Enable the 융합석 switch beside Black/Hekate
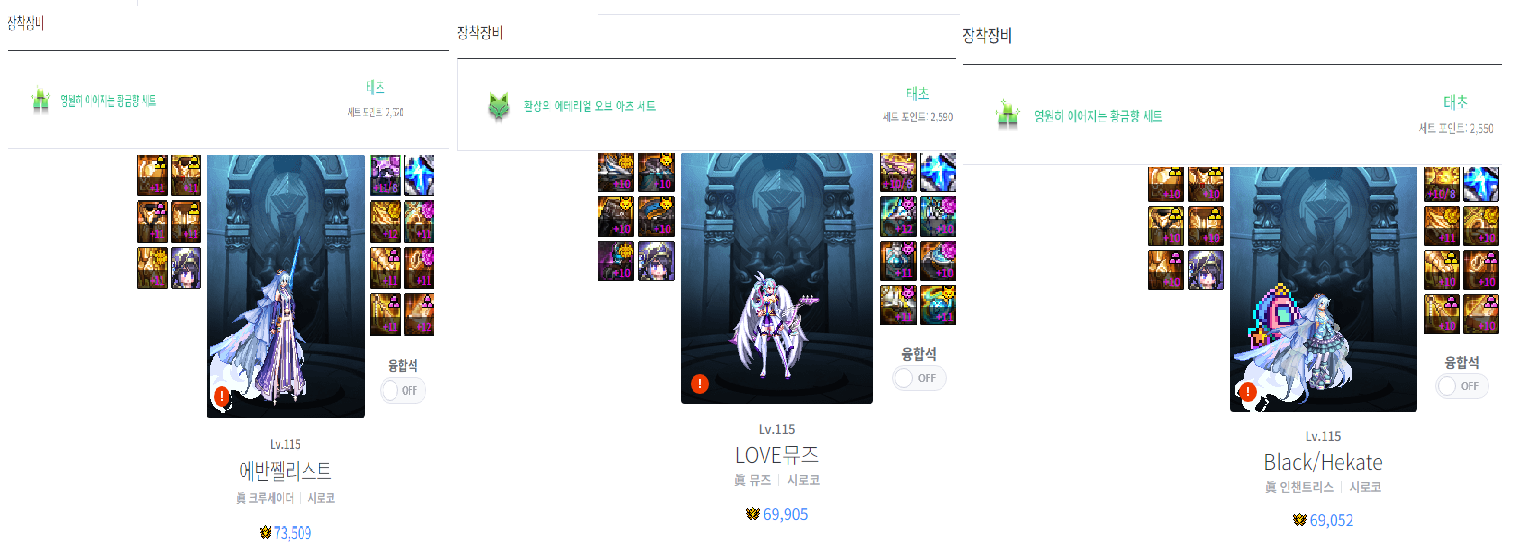 pyautogui.click(x=1462, y=386)
